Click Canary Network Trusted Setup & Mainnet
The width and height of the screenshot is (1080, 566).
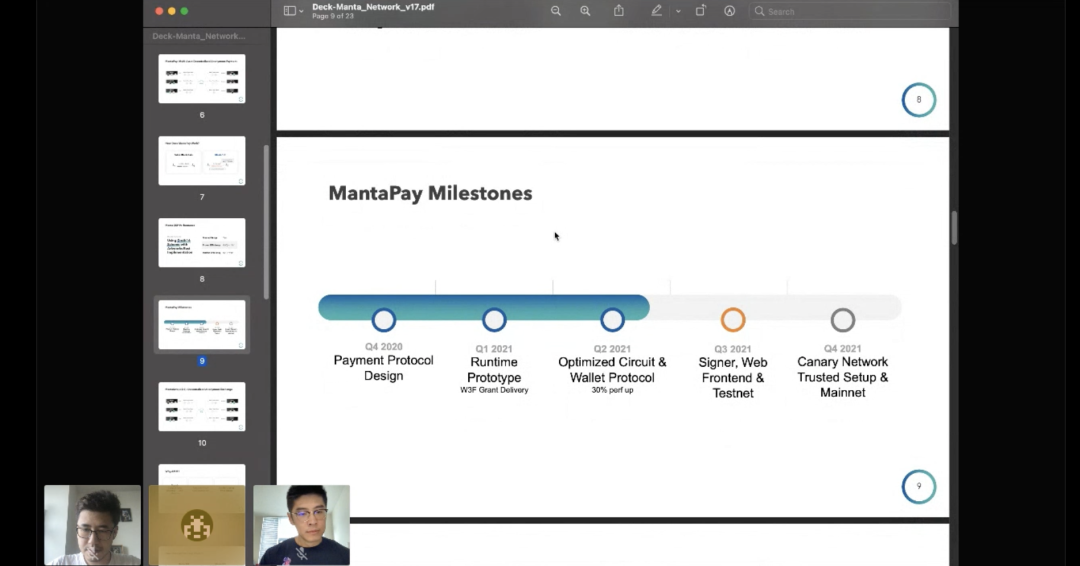(842, 377)
